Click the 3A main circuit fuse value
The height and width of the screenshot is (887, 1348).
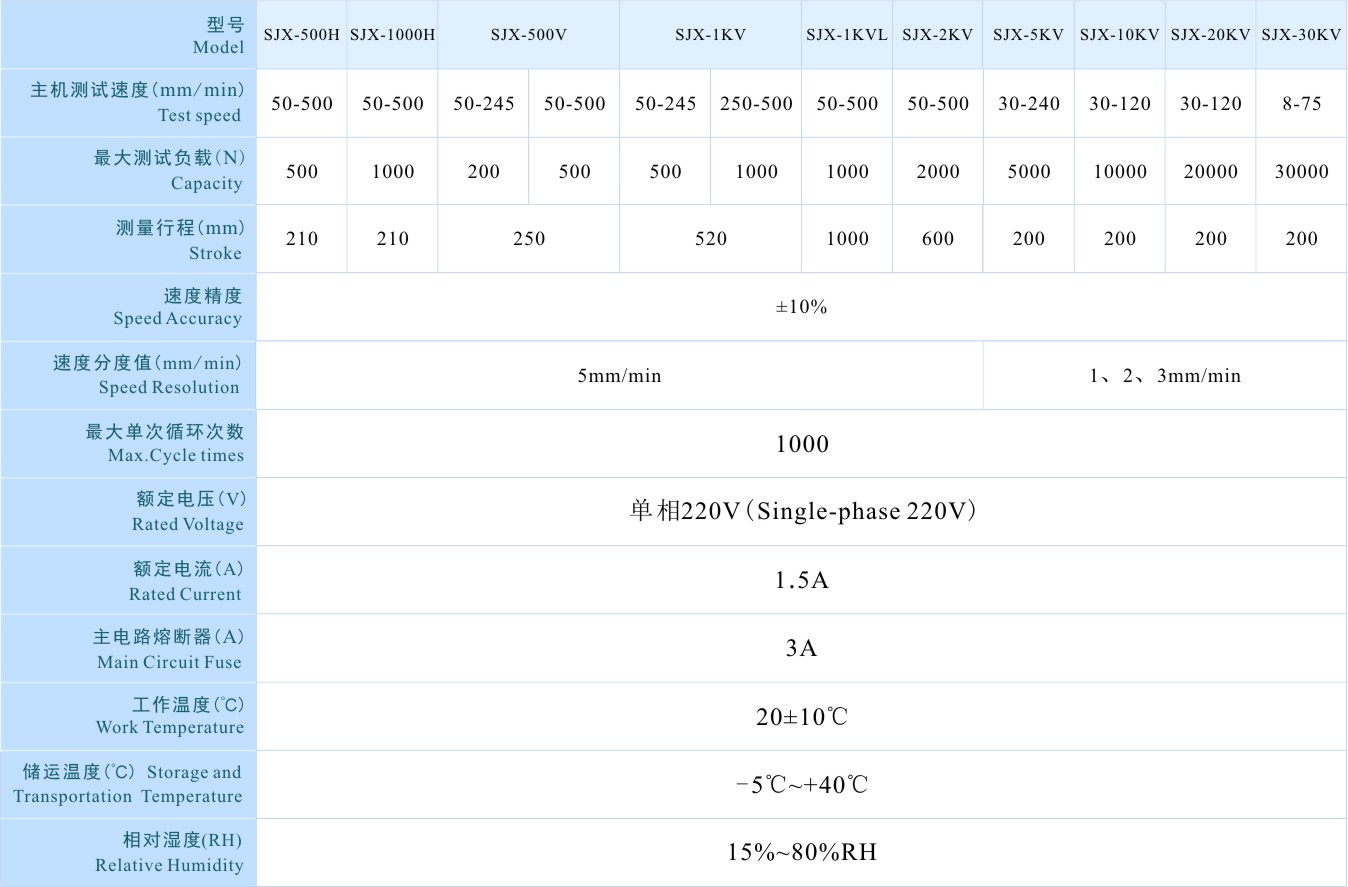tap(802, 649)
